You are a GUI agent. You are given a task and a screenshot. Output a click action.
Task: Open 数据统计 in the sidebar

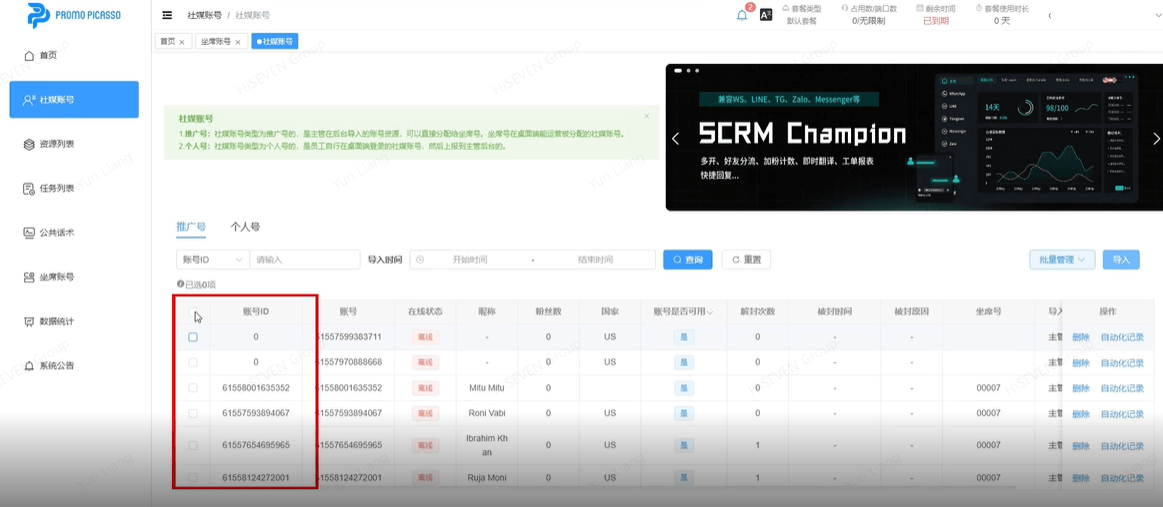click(x=56, y=321)
